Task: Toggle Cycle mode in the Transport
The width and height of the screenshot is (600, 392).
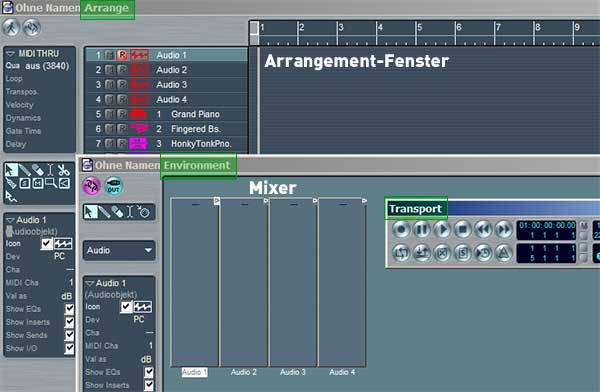Action: (x=401, y=253)
